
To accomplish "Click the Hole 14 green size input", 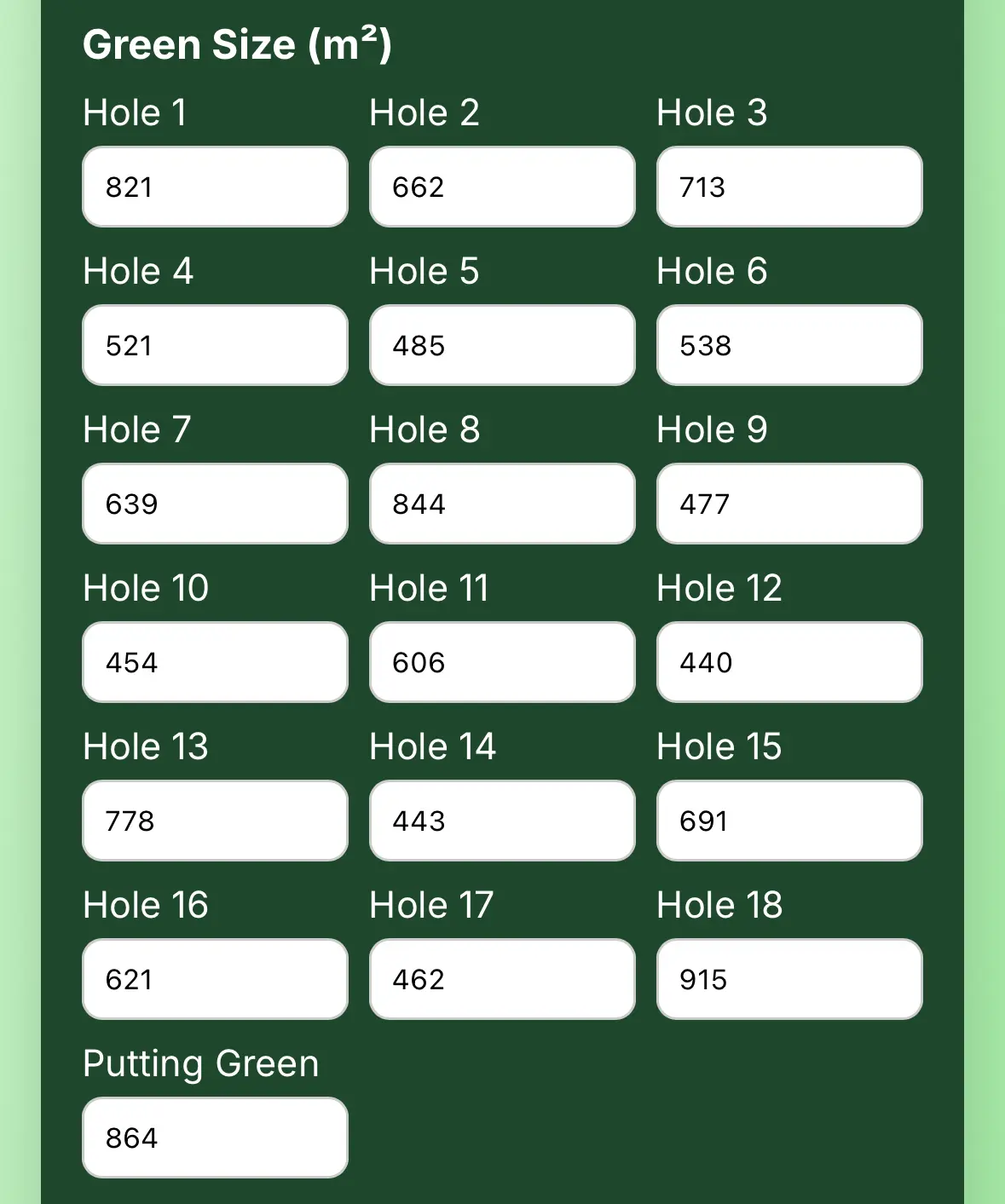I will point(501,821).
